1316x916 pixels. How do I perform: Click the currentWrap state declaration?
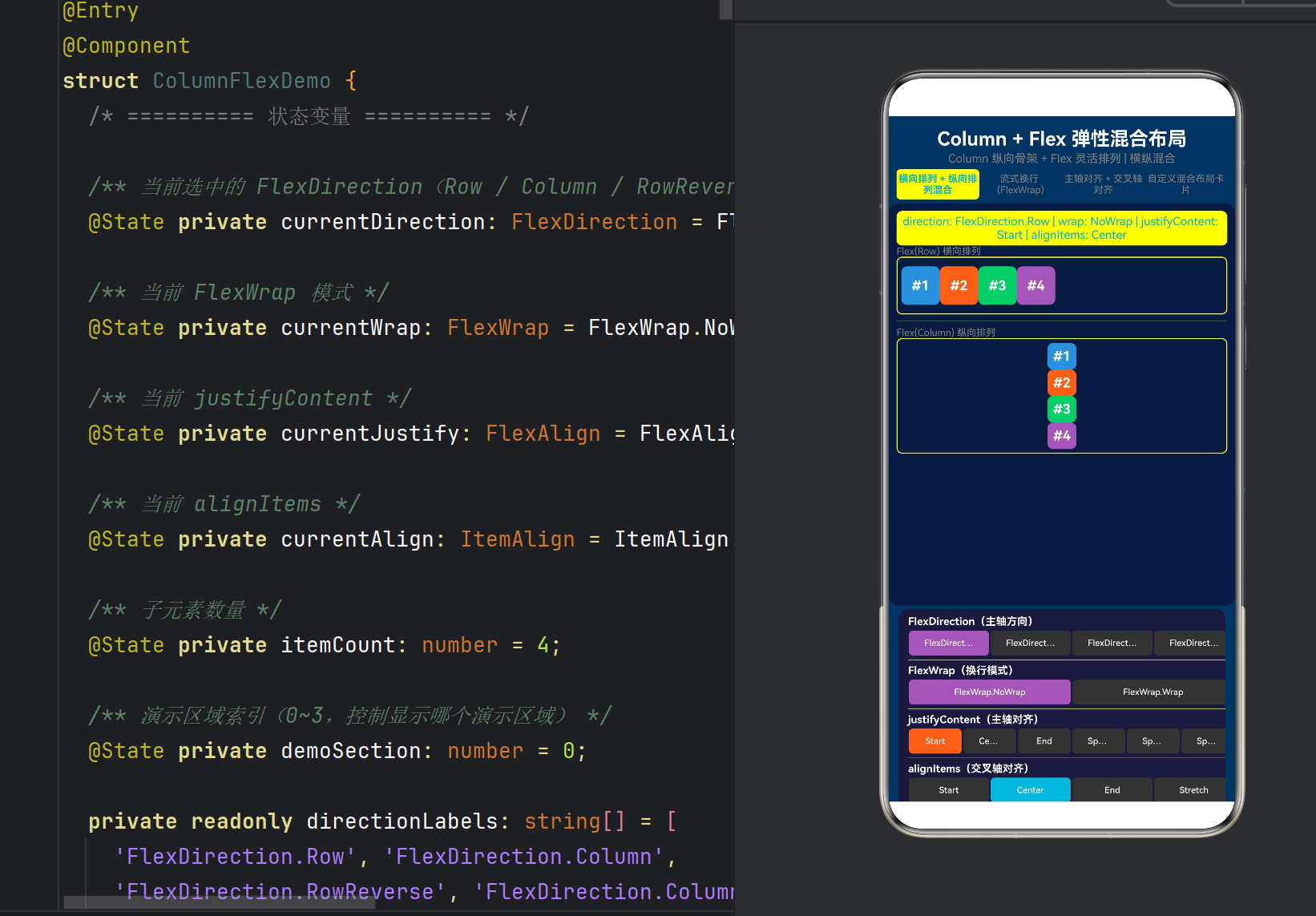(411, 328)
